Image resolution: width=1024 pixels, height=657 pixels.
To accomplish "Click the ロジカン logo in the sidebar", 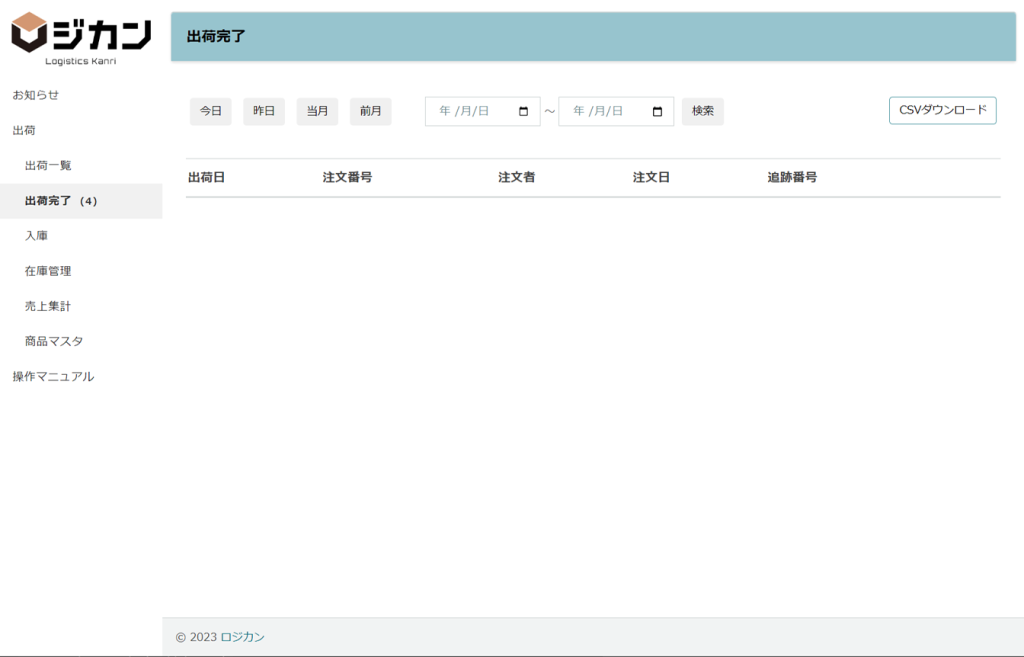I will [x=81, y=38].
